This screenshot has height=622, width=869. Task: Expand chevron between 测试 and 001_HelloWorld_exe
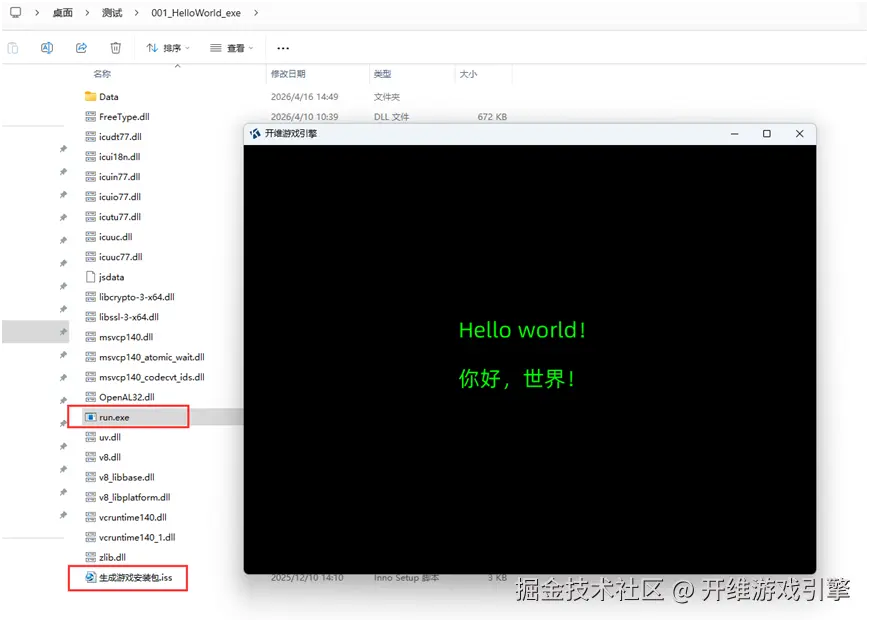[x=136, y=13]
